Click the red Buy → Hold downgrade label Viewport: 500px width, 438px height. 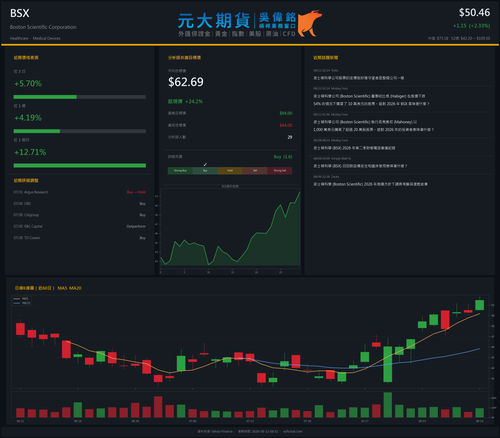[x=136, y=192]
